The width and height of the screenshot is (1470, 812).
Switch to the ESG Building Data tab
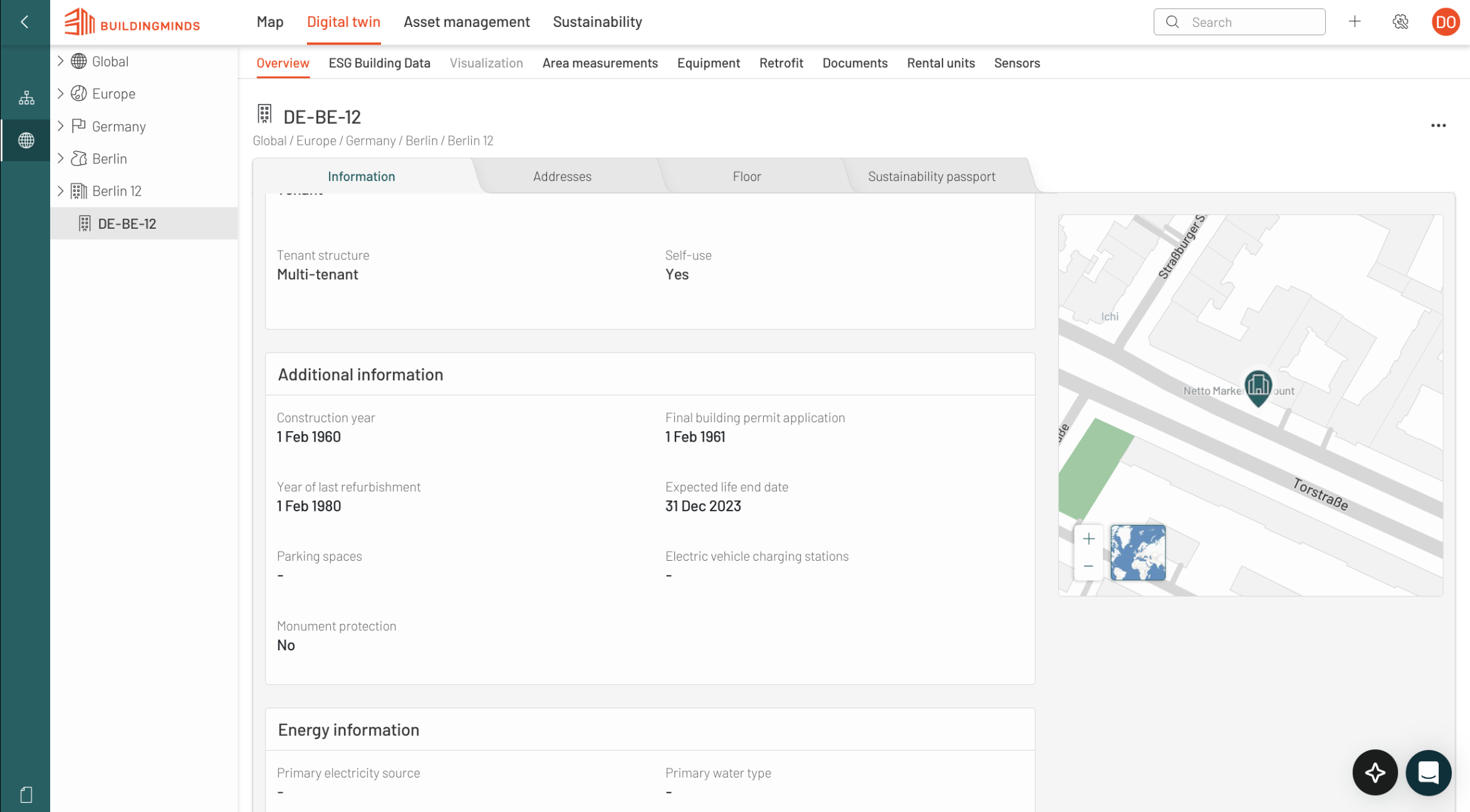[379, 63]
